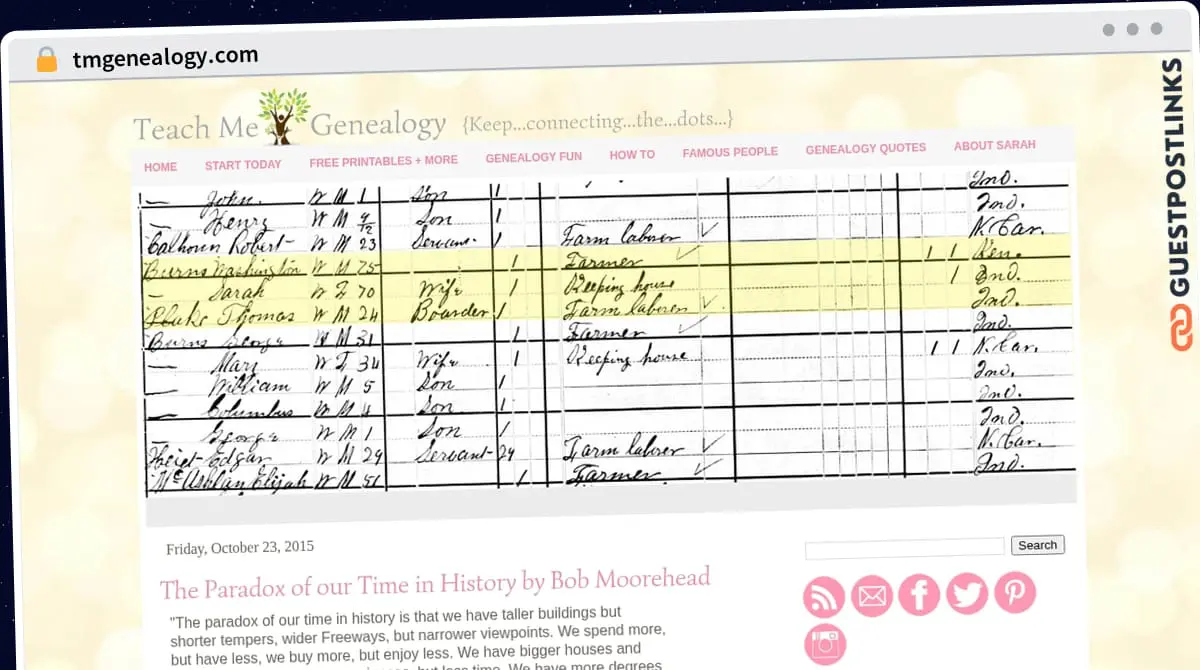1200x670 pixels.
Task: Open the HOW TO section
Action: pyautogui.click(x=632, y=155)
